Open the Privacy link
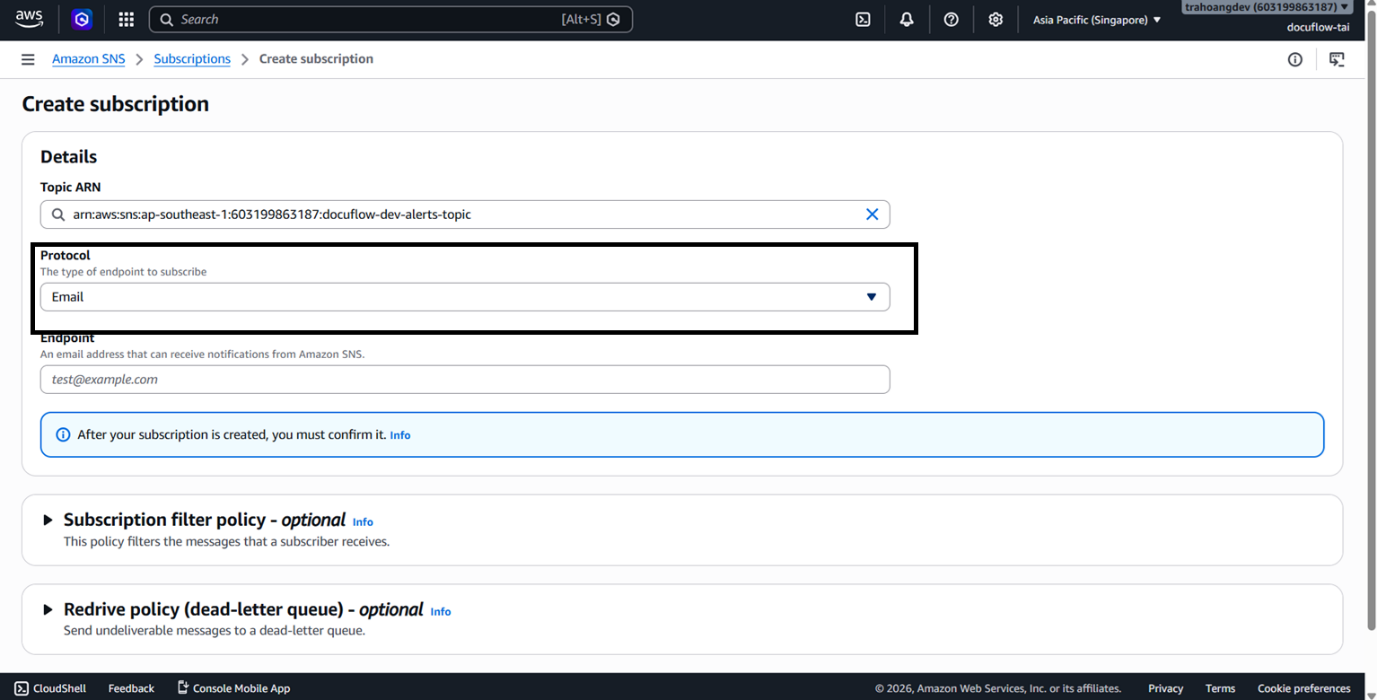 1166,688
